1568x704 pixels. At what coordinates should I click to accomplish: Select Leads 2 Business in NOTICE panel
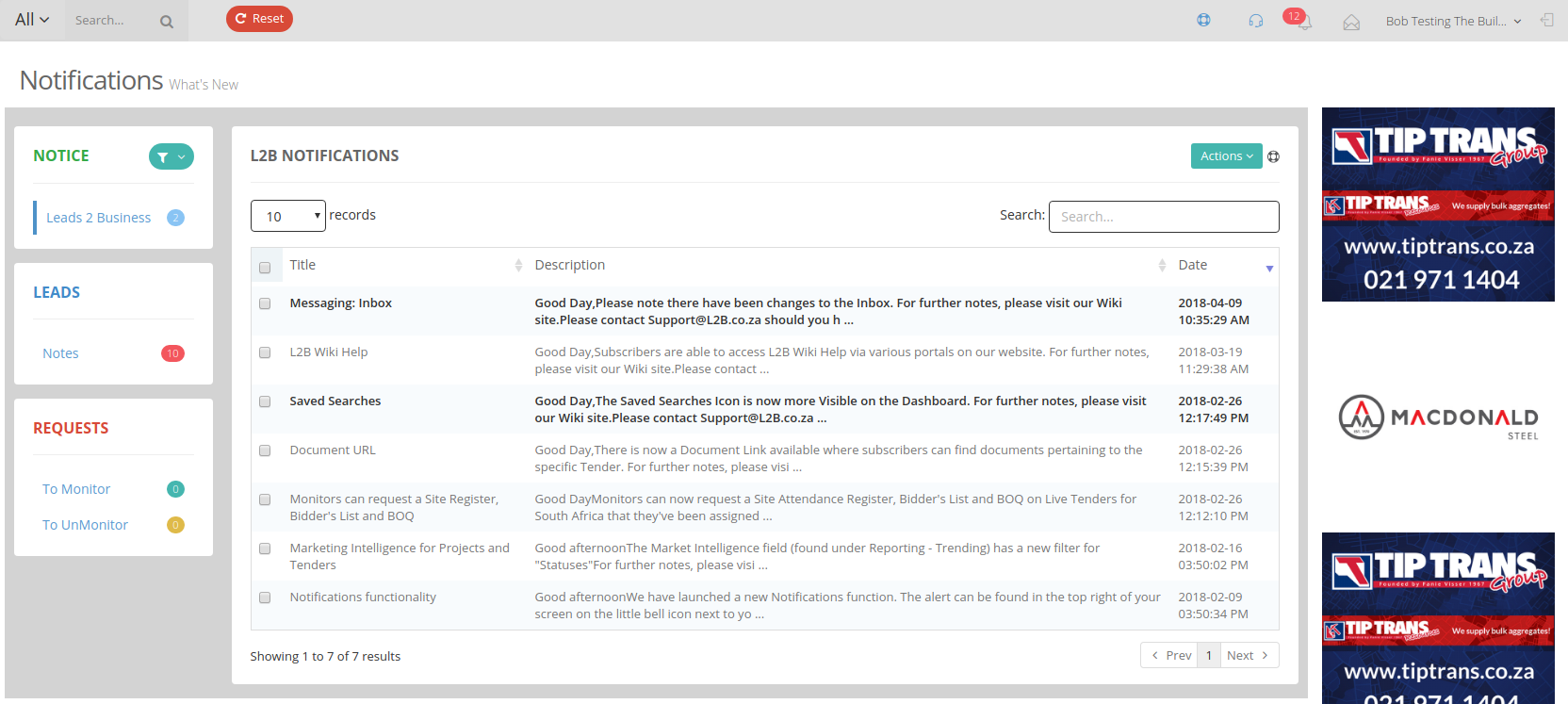[98, 218]
